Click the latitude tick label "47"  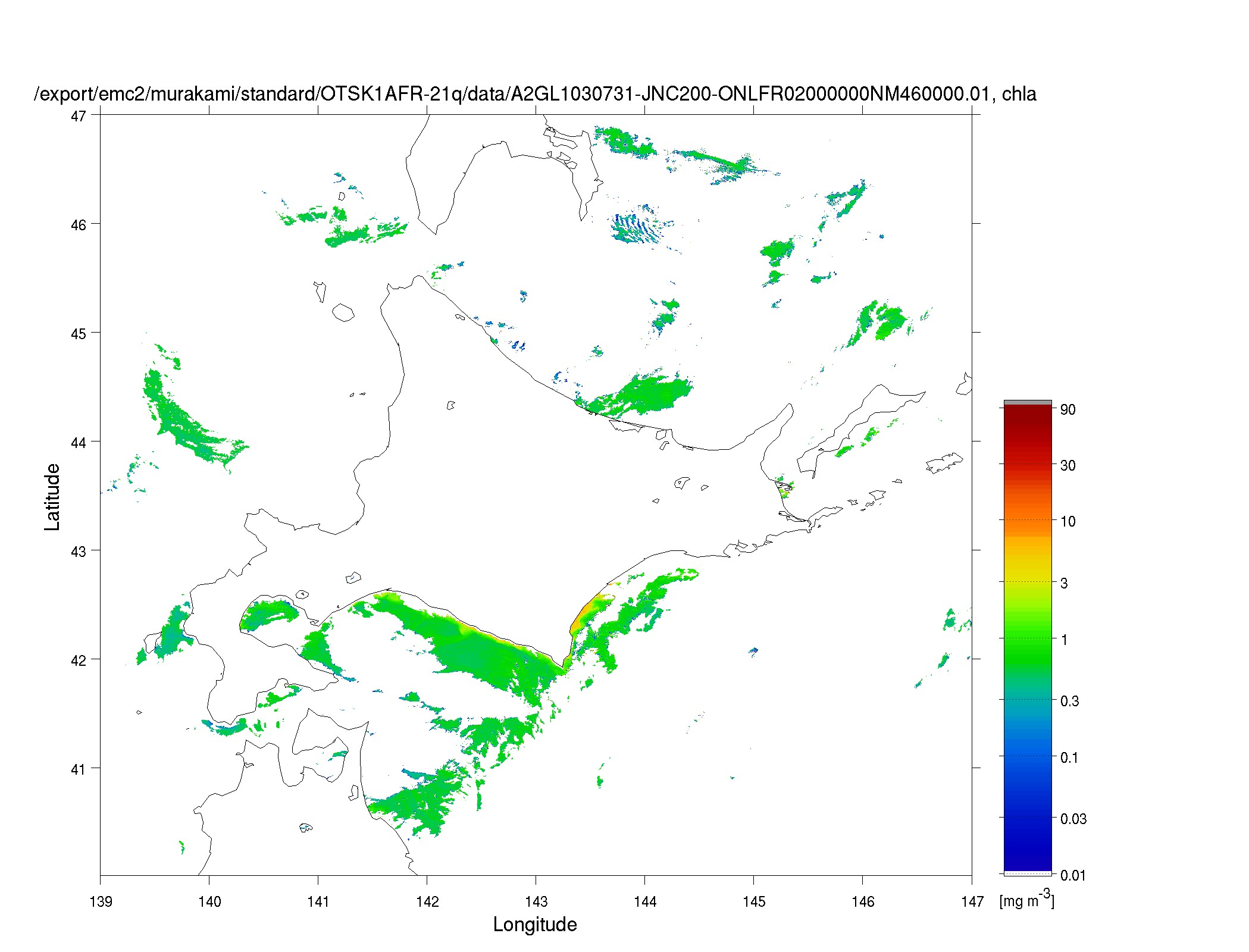(78, 116)
